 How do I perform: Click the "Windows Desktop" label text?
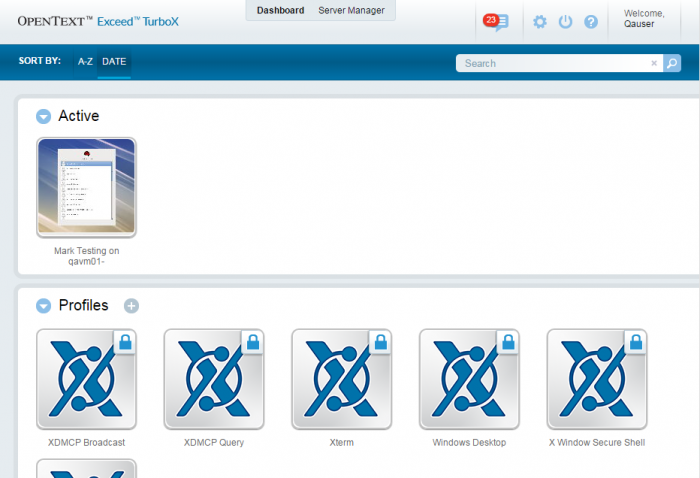[469, 443]
